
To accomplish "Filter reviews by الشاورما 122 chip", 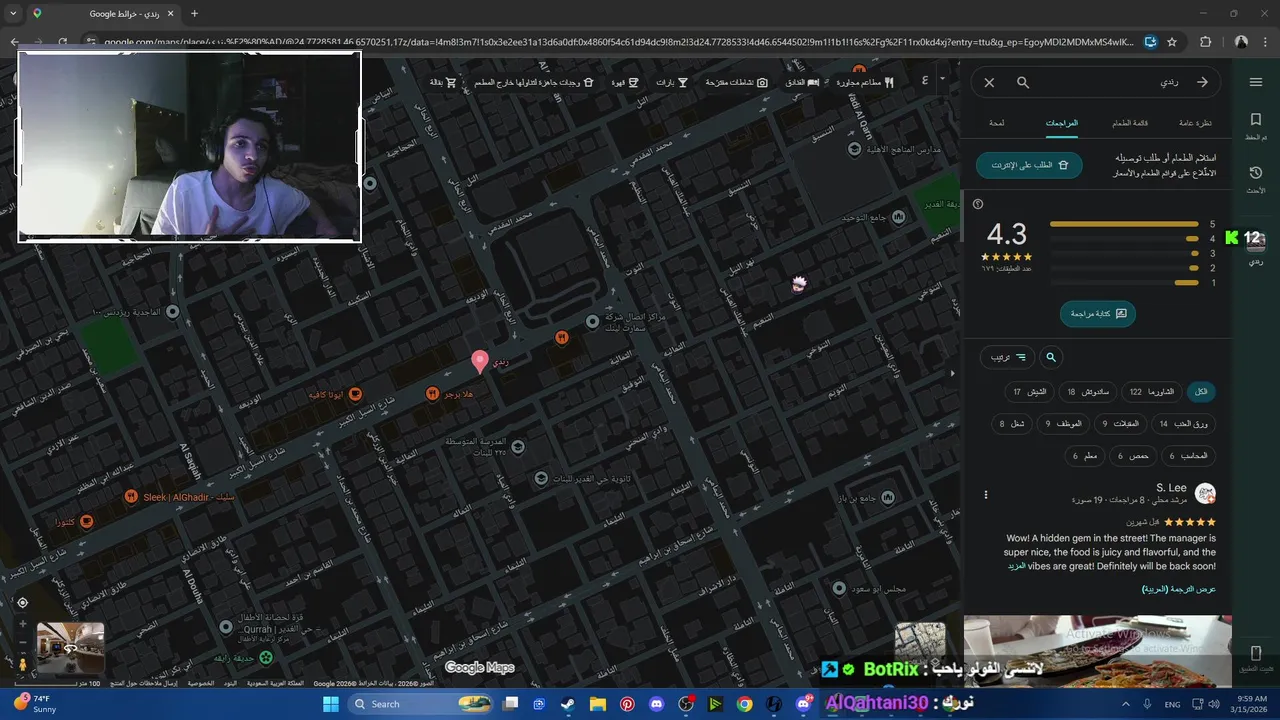I will [1152, 391].
